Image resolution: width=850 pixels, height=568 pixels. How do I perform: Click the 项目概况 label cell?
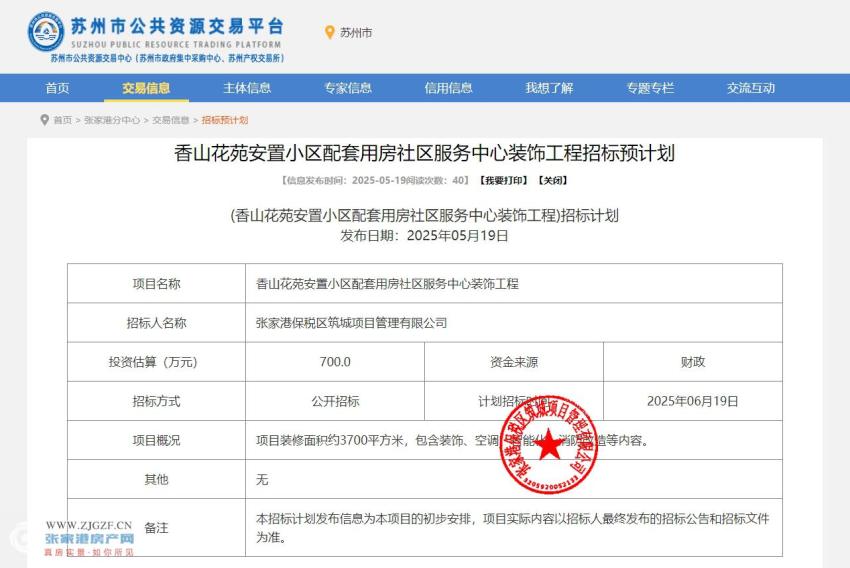[156, 440]
